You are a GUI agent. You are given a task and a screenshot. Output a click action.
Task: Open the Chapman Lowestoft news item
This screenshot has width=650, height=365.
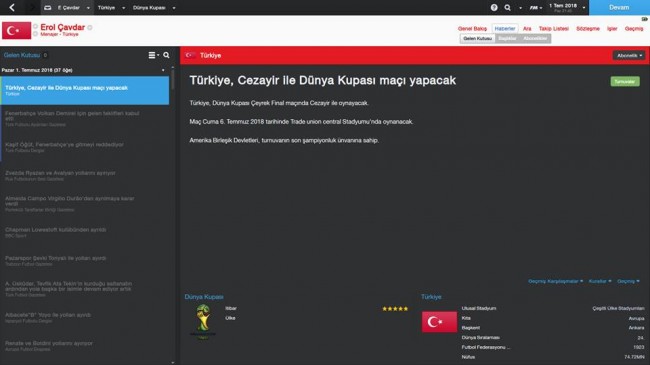(85, 232)
